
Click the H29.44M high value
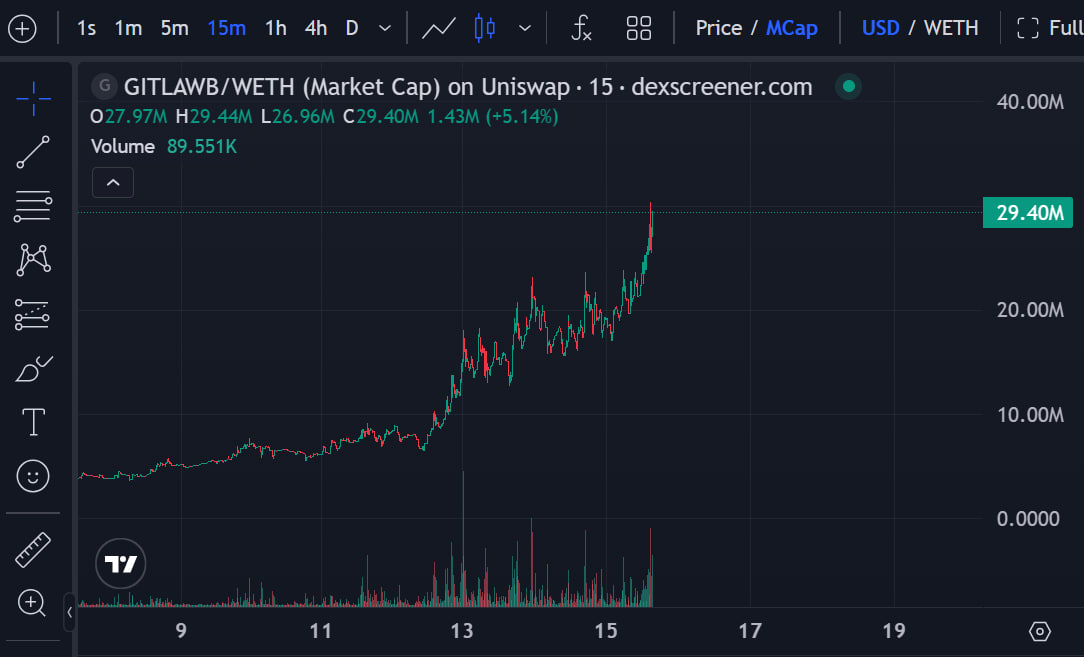(x=214, y=116)
